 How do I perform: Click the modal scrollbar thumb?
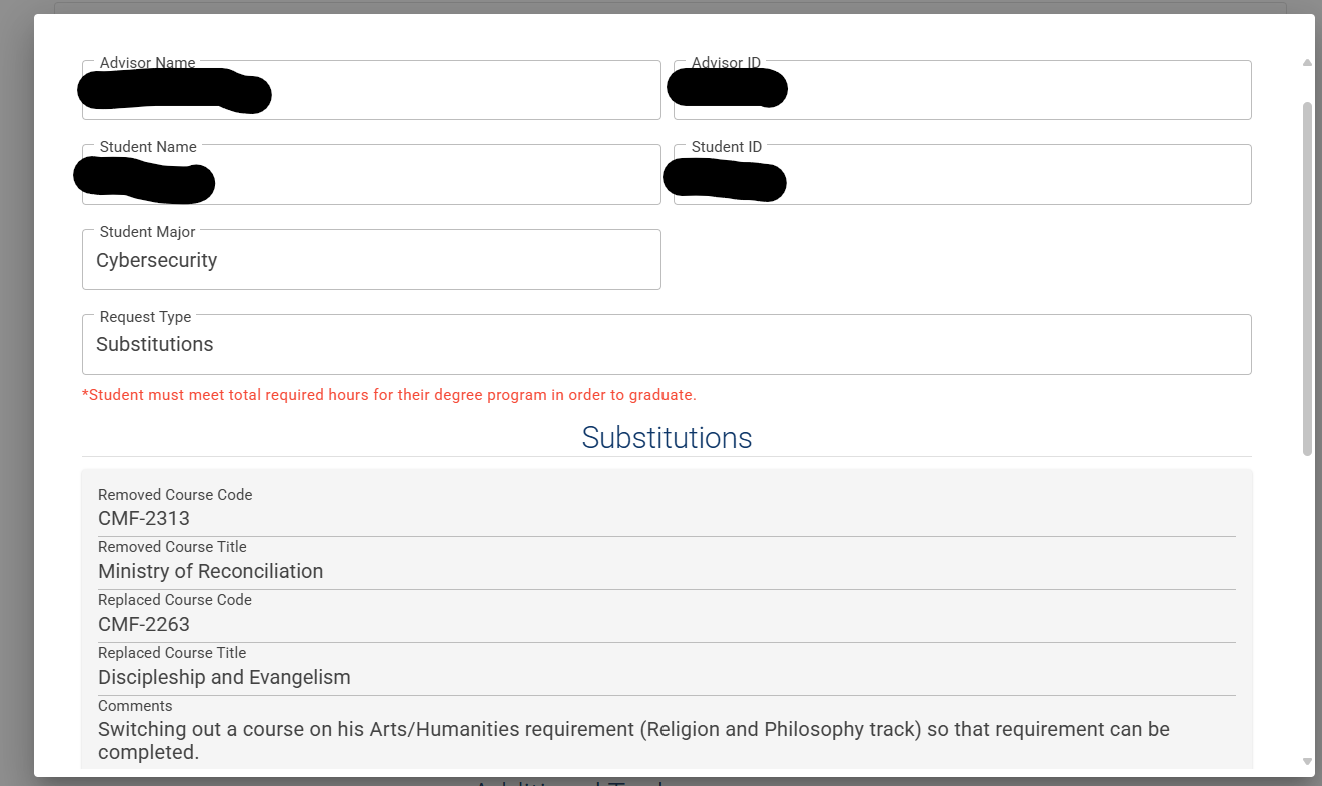pos(1307,278)
